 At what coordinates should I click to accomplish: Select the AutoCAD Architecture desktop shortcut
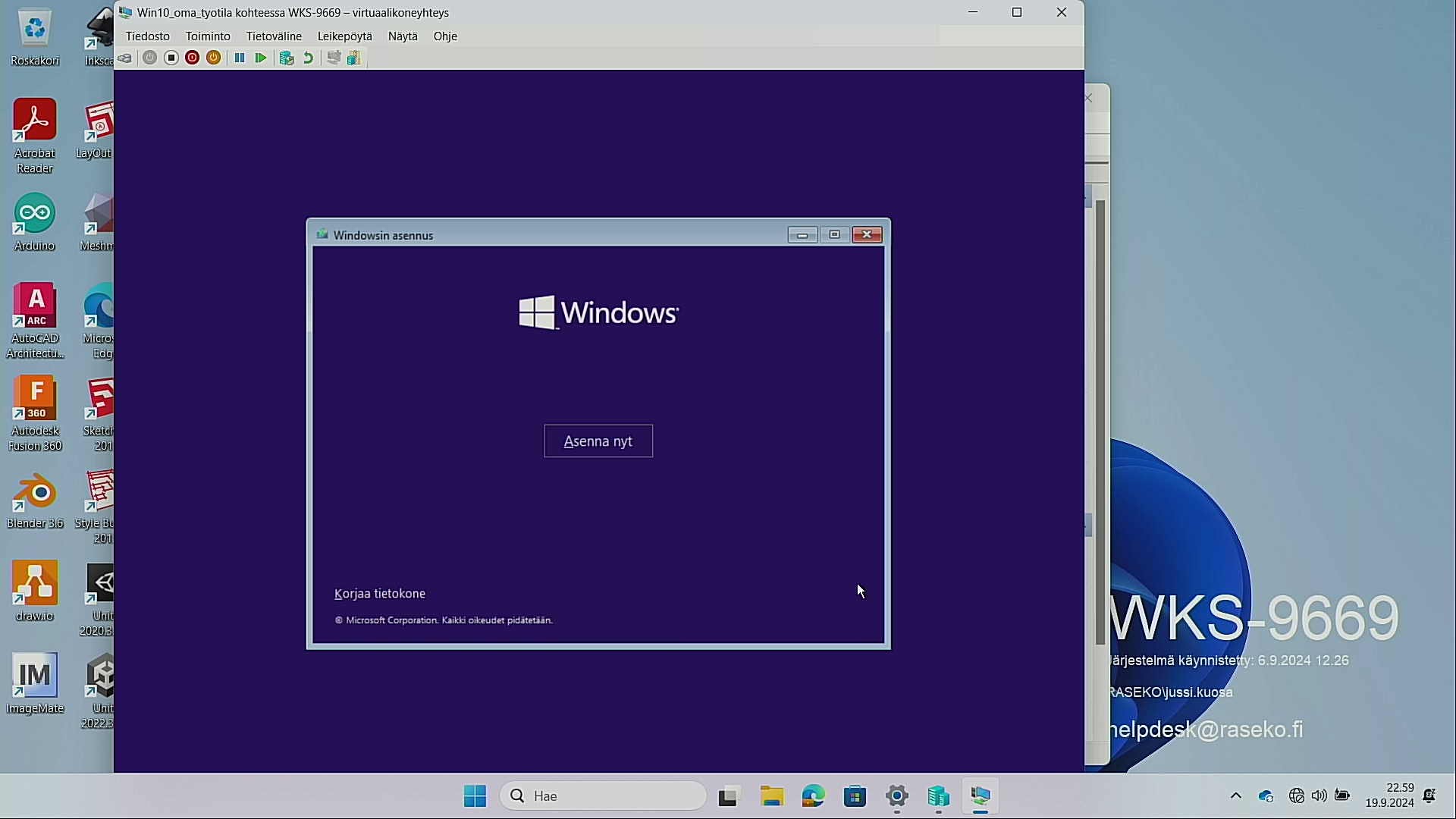[x=35, y=321]
